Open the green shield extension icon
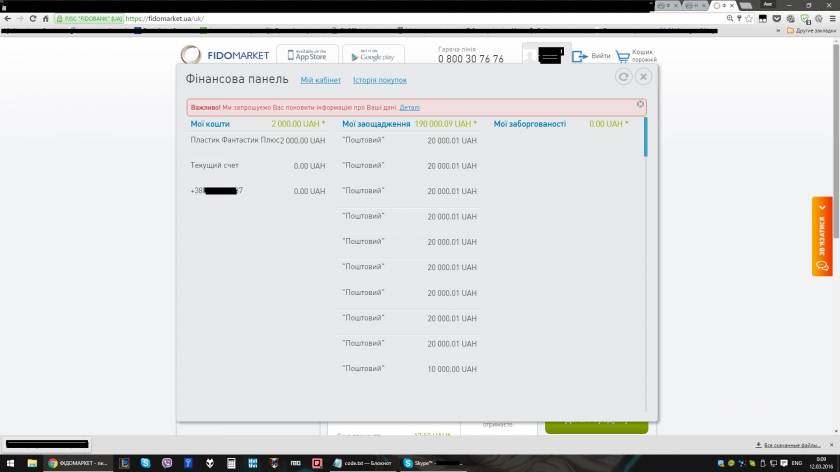Image resolution: width=840 pixels, height=472 pixels. pyautogui.click(x=805, y=19)
